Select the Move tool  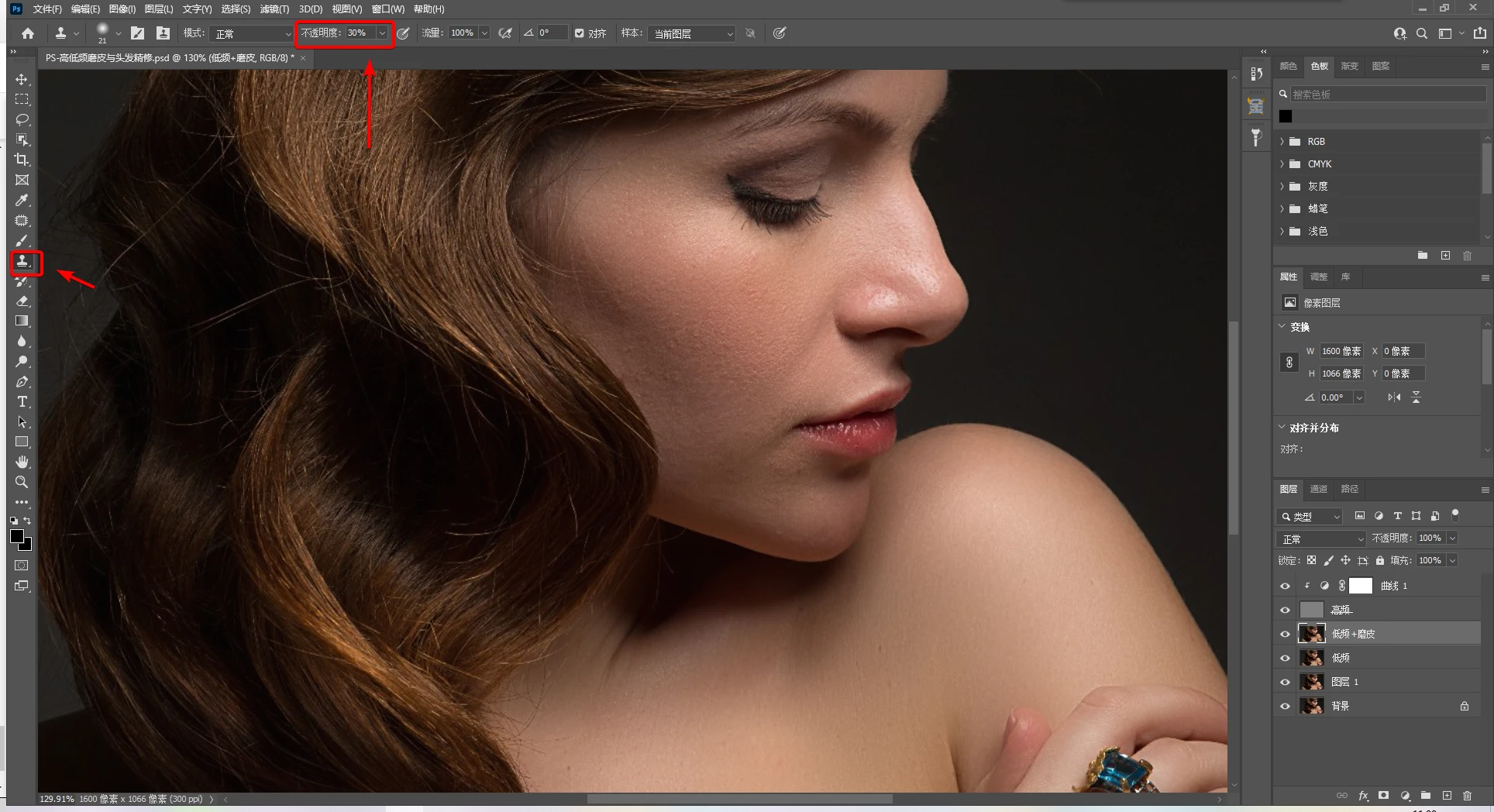click(x=22, y=80)
